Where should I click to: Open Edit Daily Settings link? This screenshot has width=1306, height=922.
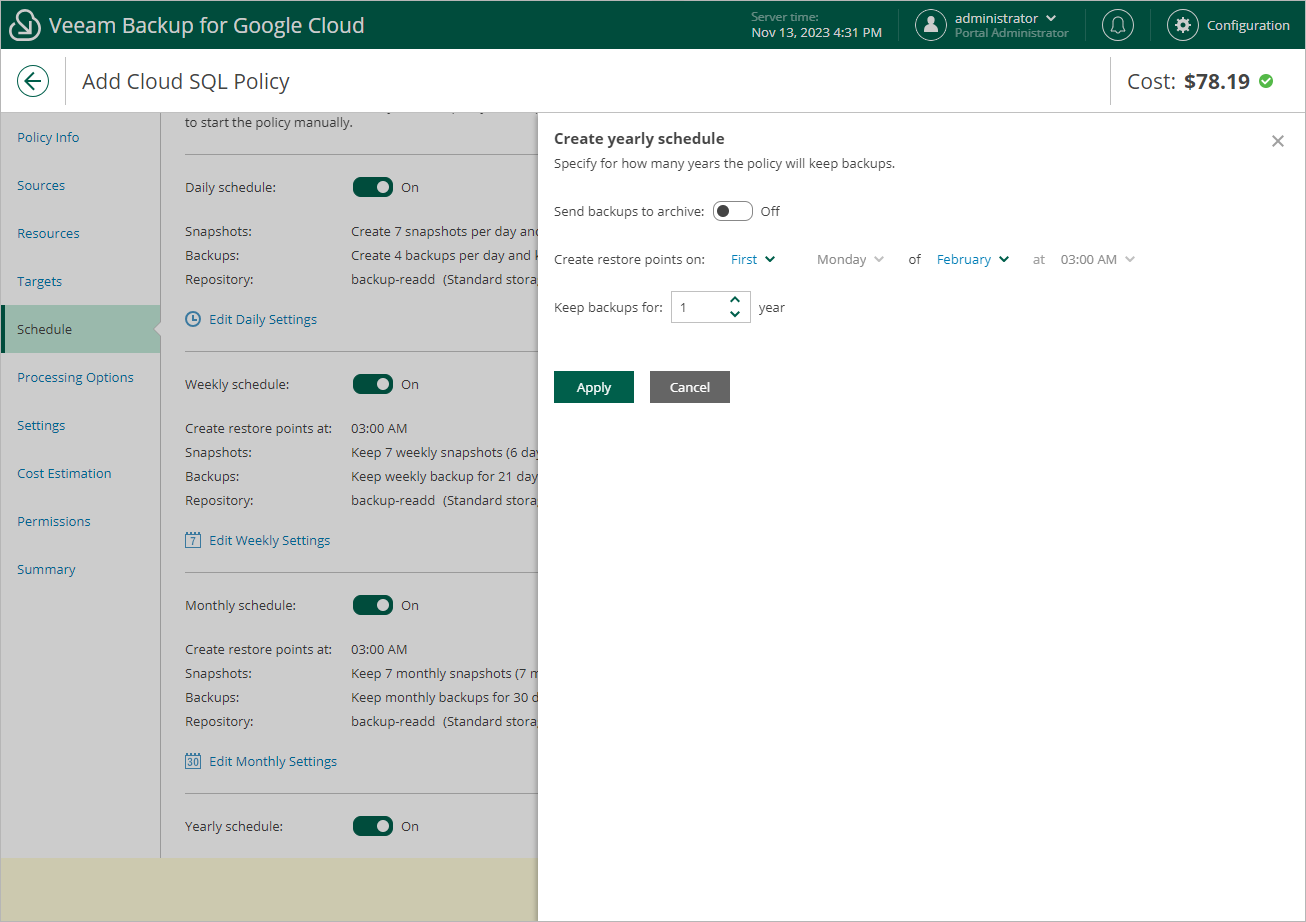(263, 319)
